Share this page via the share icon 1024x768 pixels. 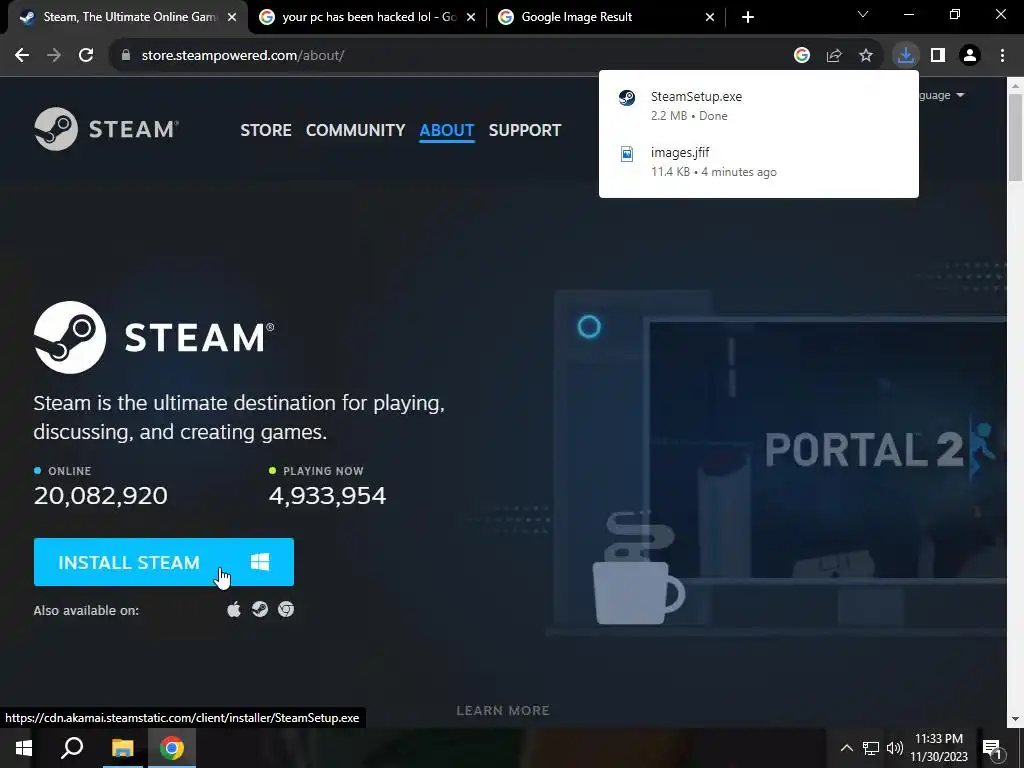point(834,56)
